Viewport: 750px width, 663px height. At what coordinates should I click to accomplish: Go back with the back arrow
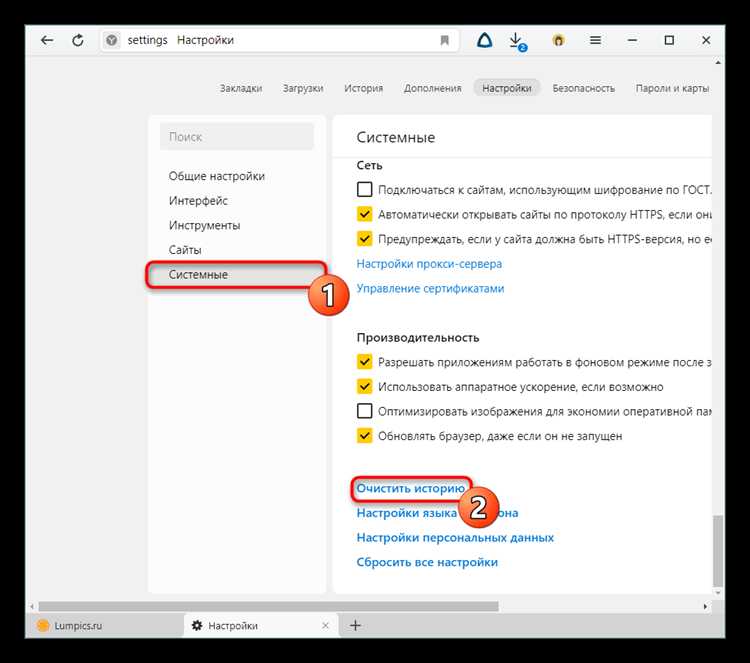pos(47,40)
